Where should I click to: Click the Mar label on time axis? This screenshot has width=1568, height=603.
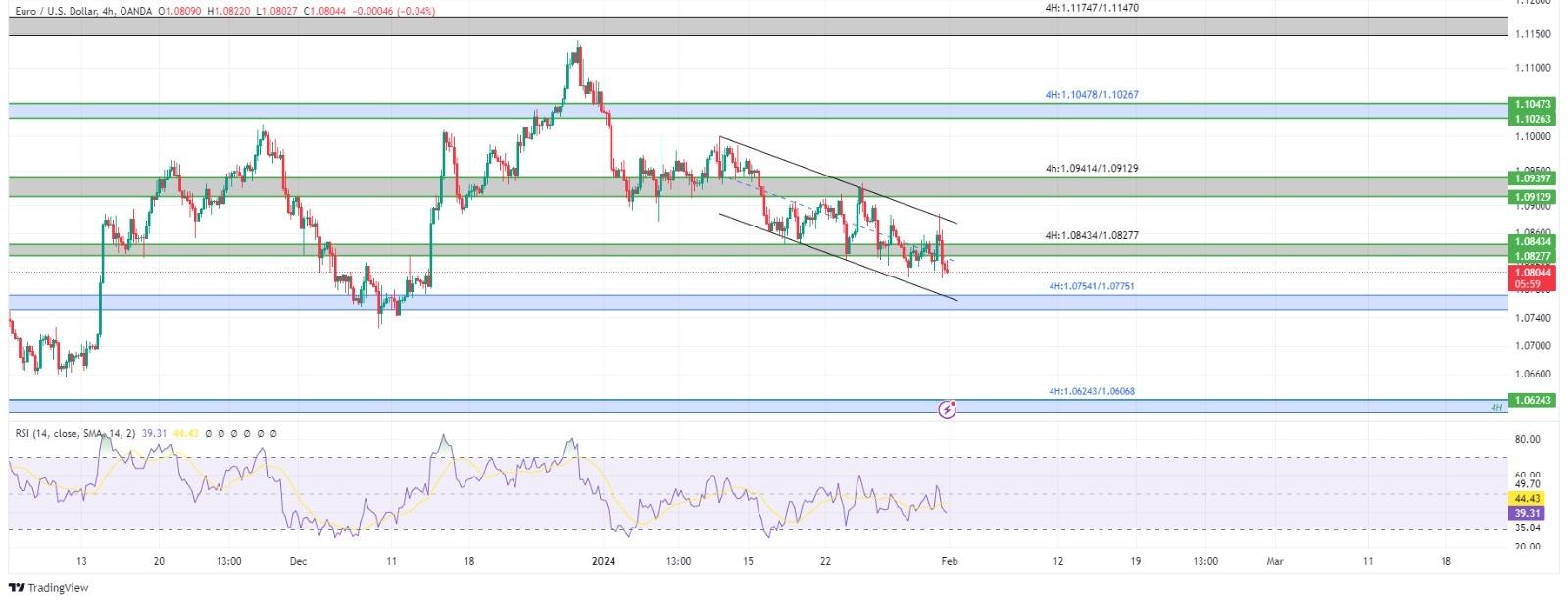(1274, 562)
